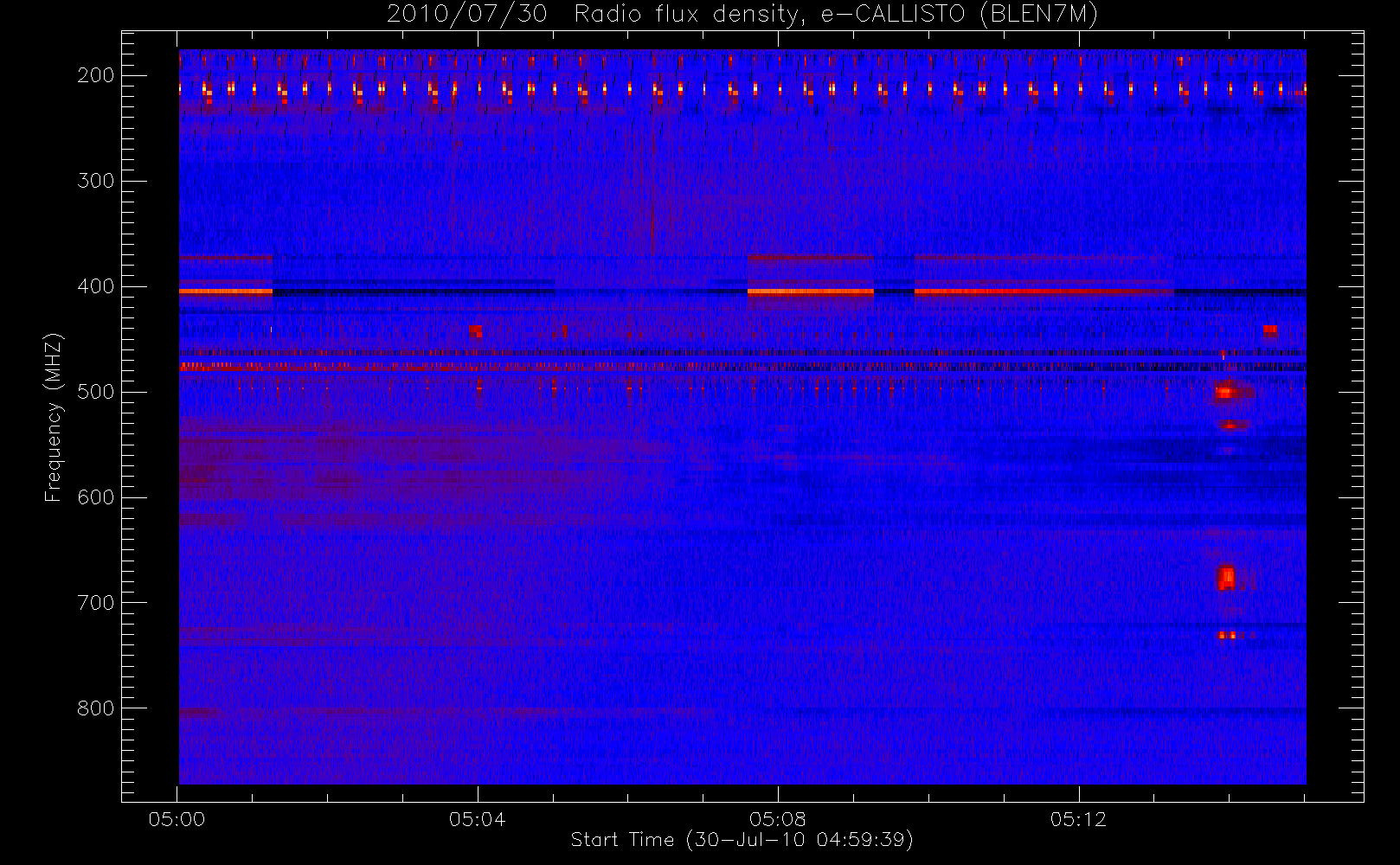Click the plot title mentioning e-CALLISTO (BLEN7M)

coord(742,15)
